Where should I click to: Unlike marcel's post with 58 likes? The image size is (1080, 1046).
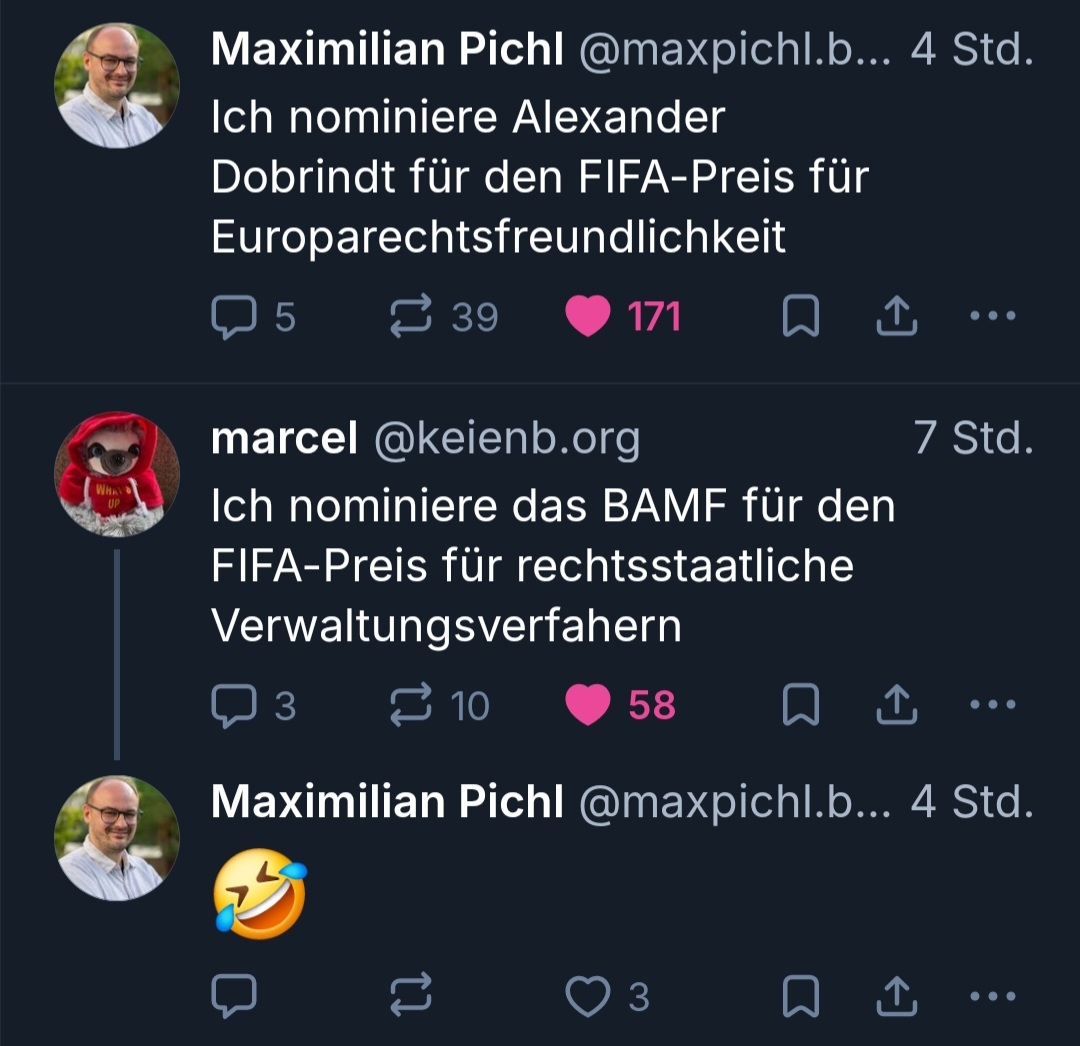(x=587, y=706)
